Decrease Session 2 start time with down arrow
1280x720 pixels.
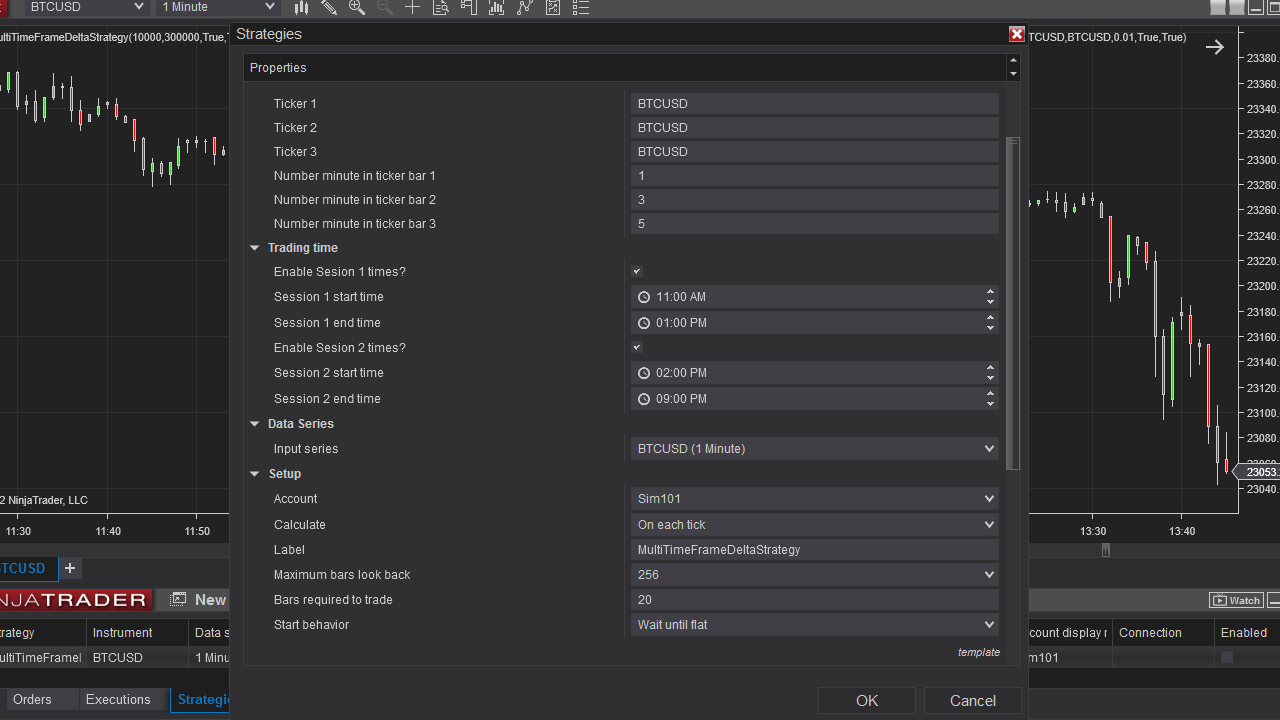tap(990, 378)
